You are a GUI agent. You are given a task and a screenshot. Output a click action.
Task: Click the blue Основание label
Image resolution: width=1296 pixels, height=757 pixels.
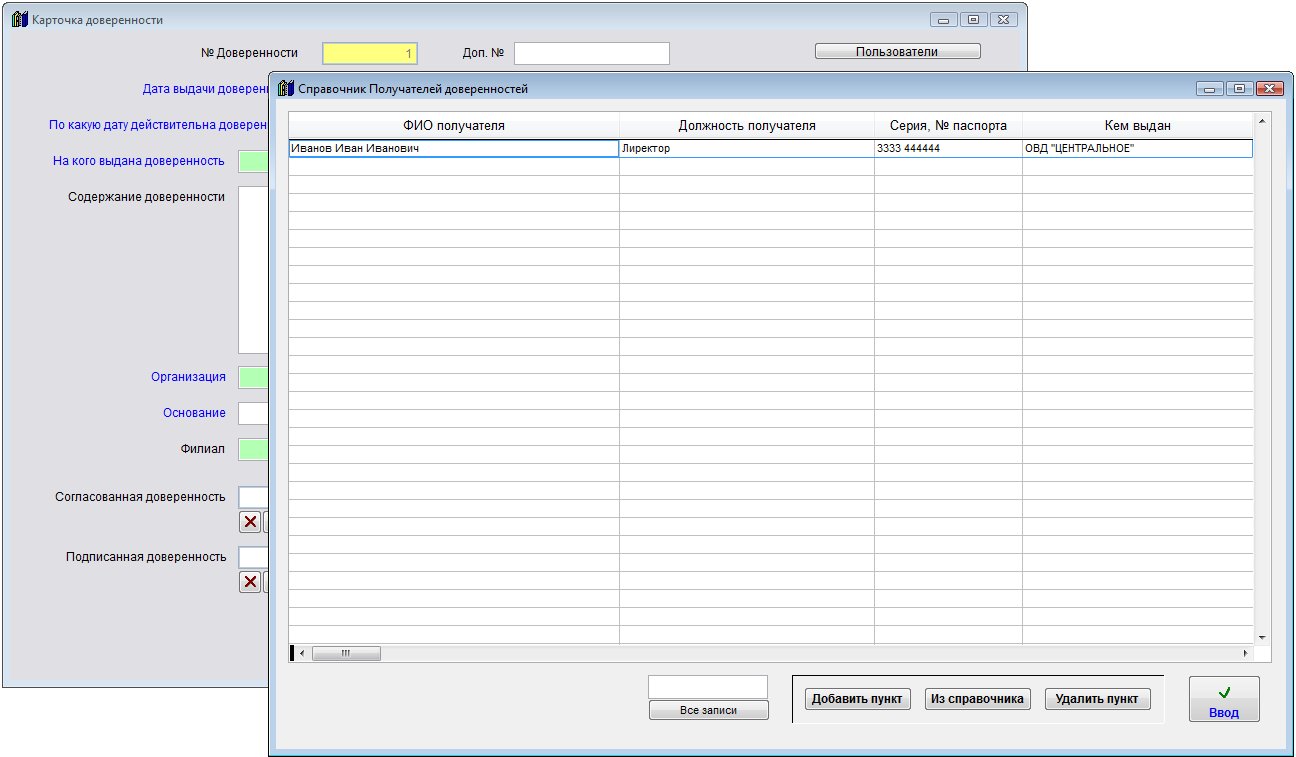click(194, 412)
